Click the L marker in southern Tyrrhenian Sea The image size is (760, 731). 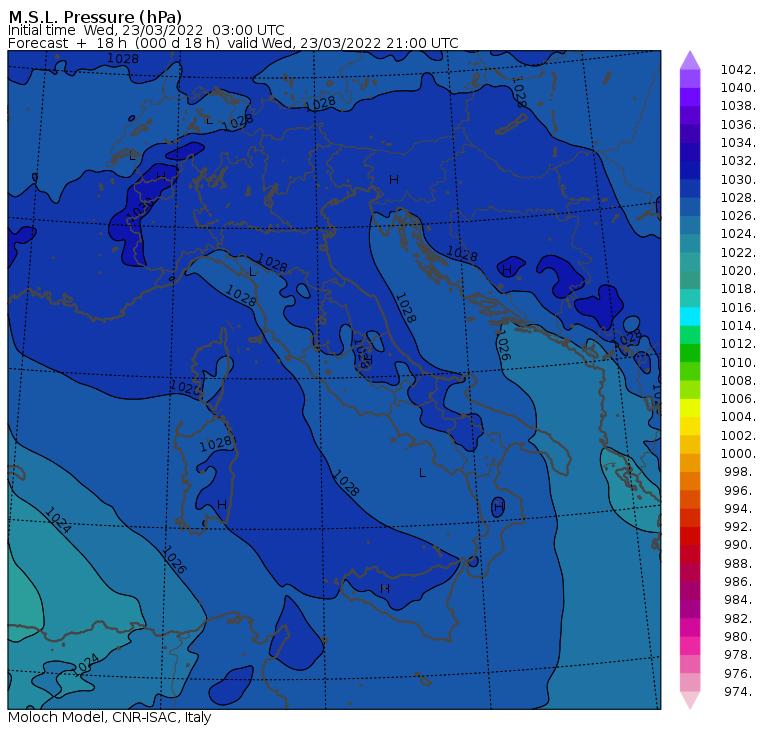tap(423, 473)
